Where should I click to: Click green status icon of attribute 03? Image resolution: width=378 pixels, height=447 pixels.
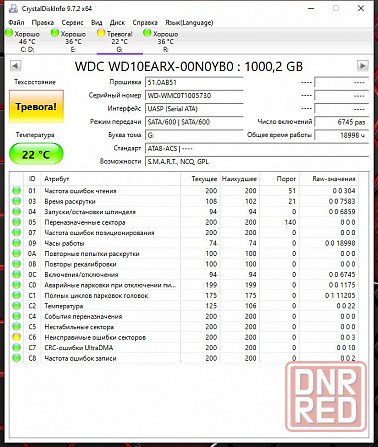[x=16, y=201]
